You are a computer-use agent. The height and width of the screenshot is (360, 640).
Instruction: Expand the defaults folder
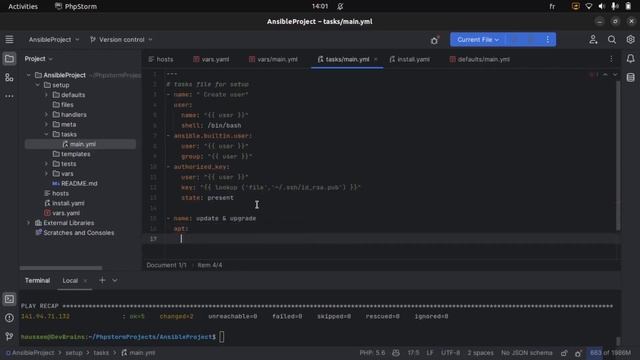[x=46, y=95]
